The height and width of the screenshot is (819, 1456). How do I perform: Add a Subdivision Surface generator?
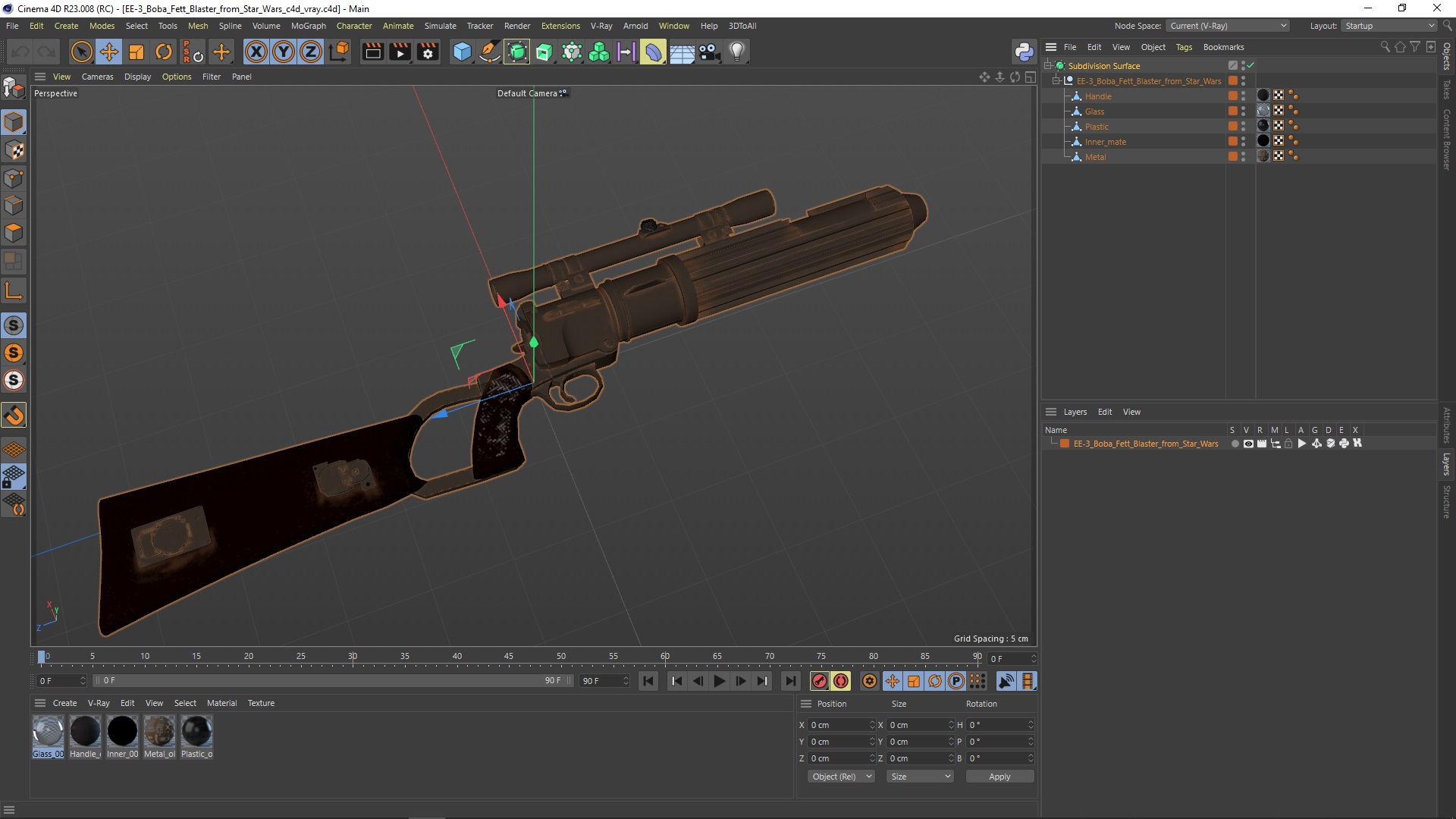click(x=517, y=52)
